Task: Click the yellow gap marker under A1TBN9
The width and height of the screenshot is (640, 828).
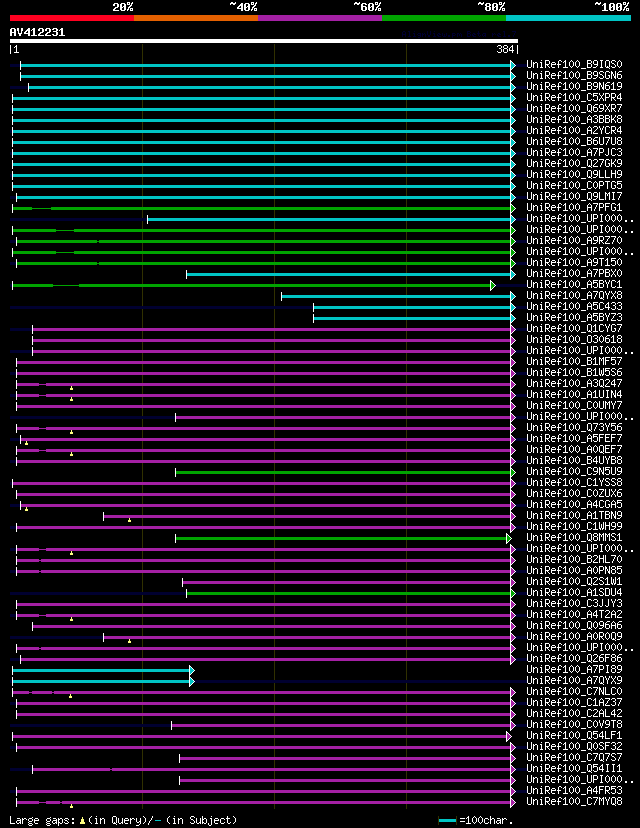Action: point(129,520)
